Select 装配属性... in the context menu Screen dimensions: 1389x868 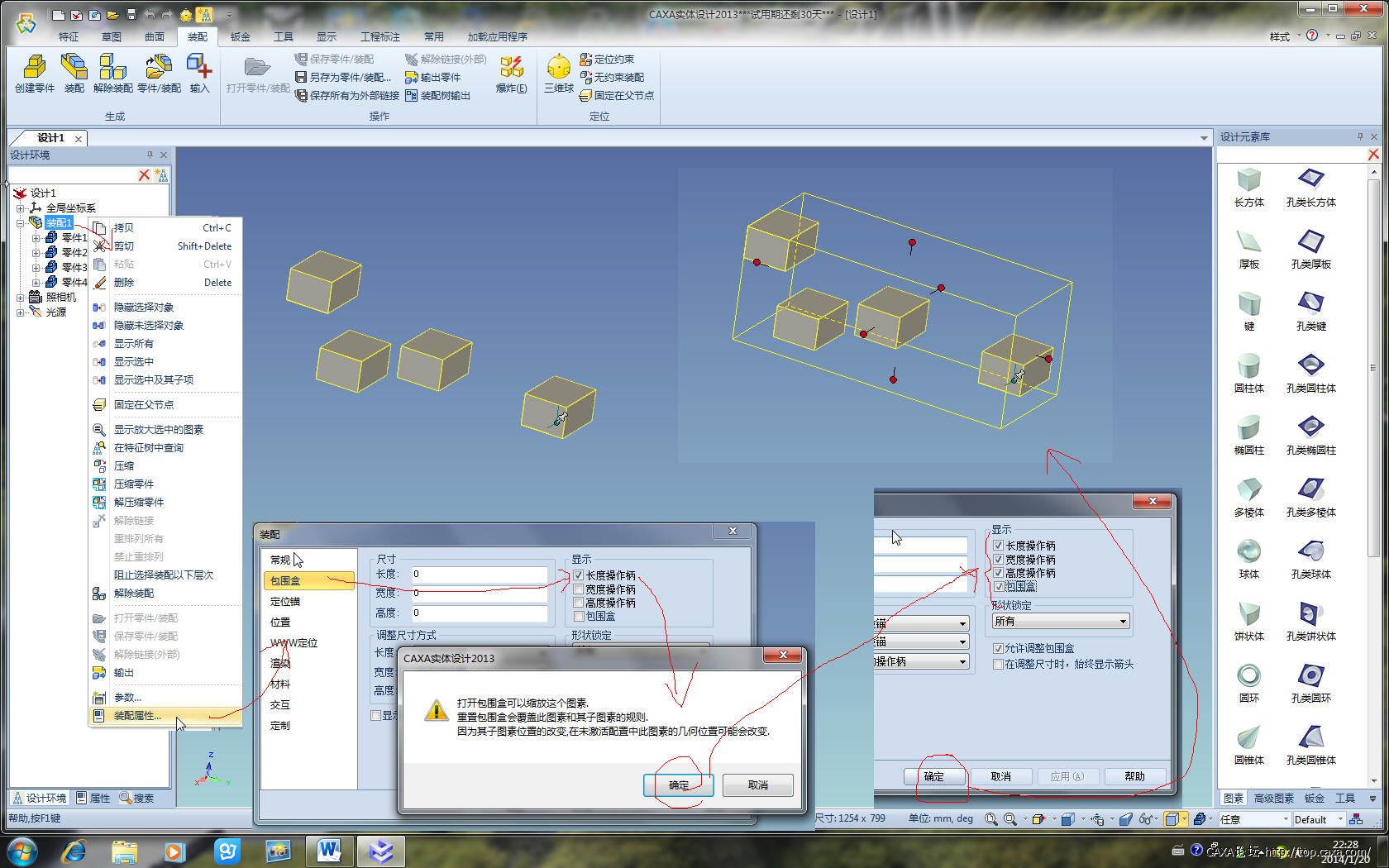137,716
